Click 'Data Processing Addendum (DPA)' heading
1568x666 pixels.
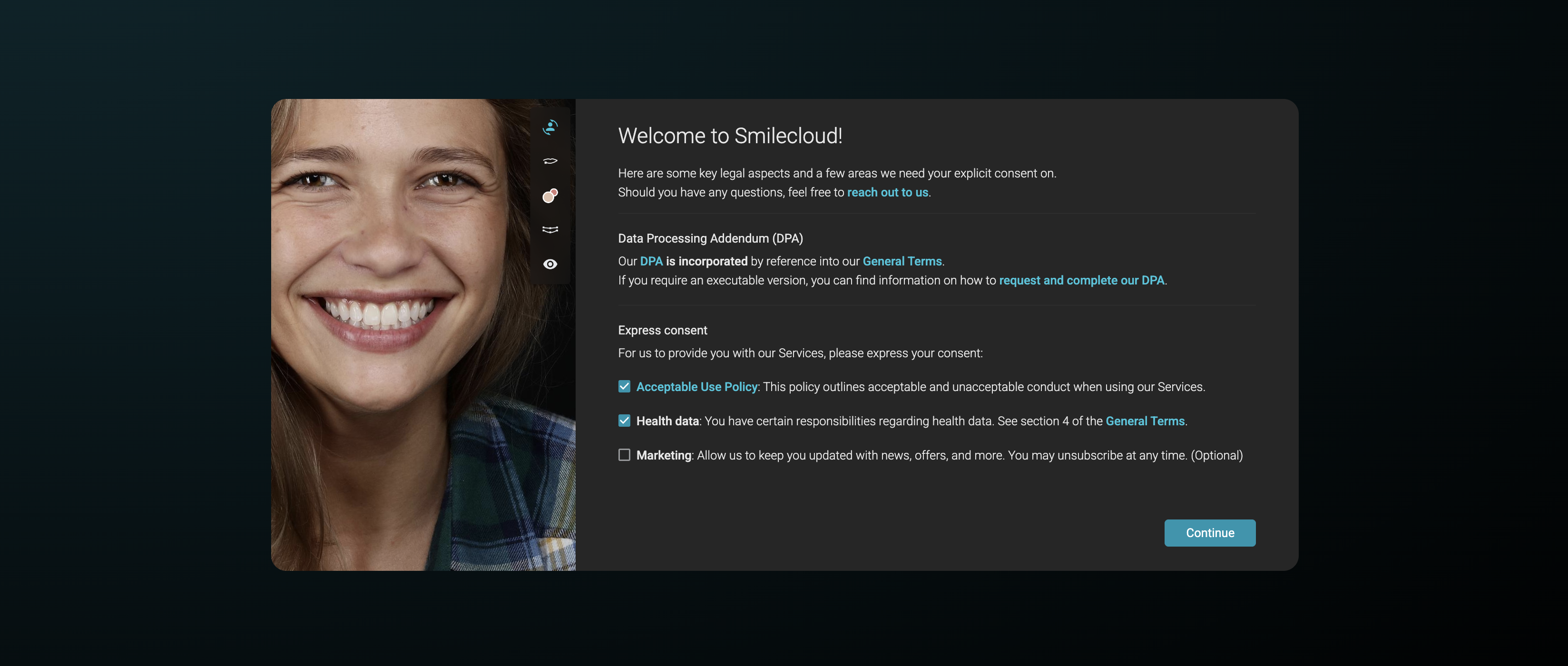click(x=710, y=238)
